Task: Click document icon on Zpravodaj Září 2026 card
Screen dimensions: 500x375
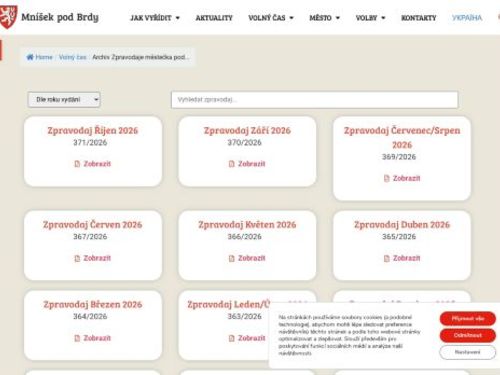Action: pos(232,164)
